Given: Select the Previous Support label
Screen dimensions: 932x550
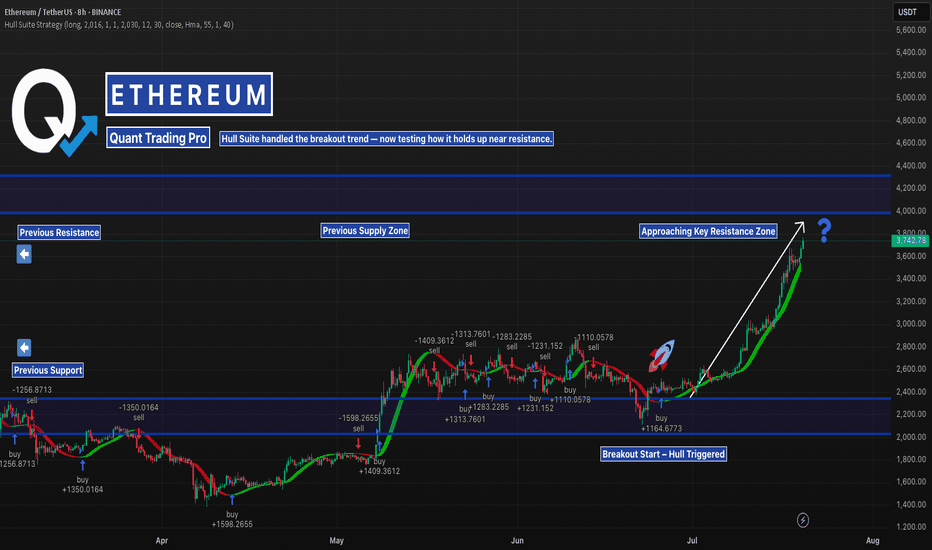Looking at the screenshot, I should pos(48,370).
